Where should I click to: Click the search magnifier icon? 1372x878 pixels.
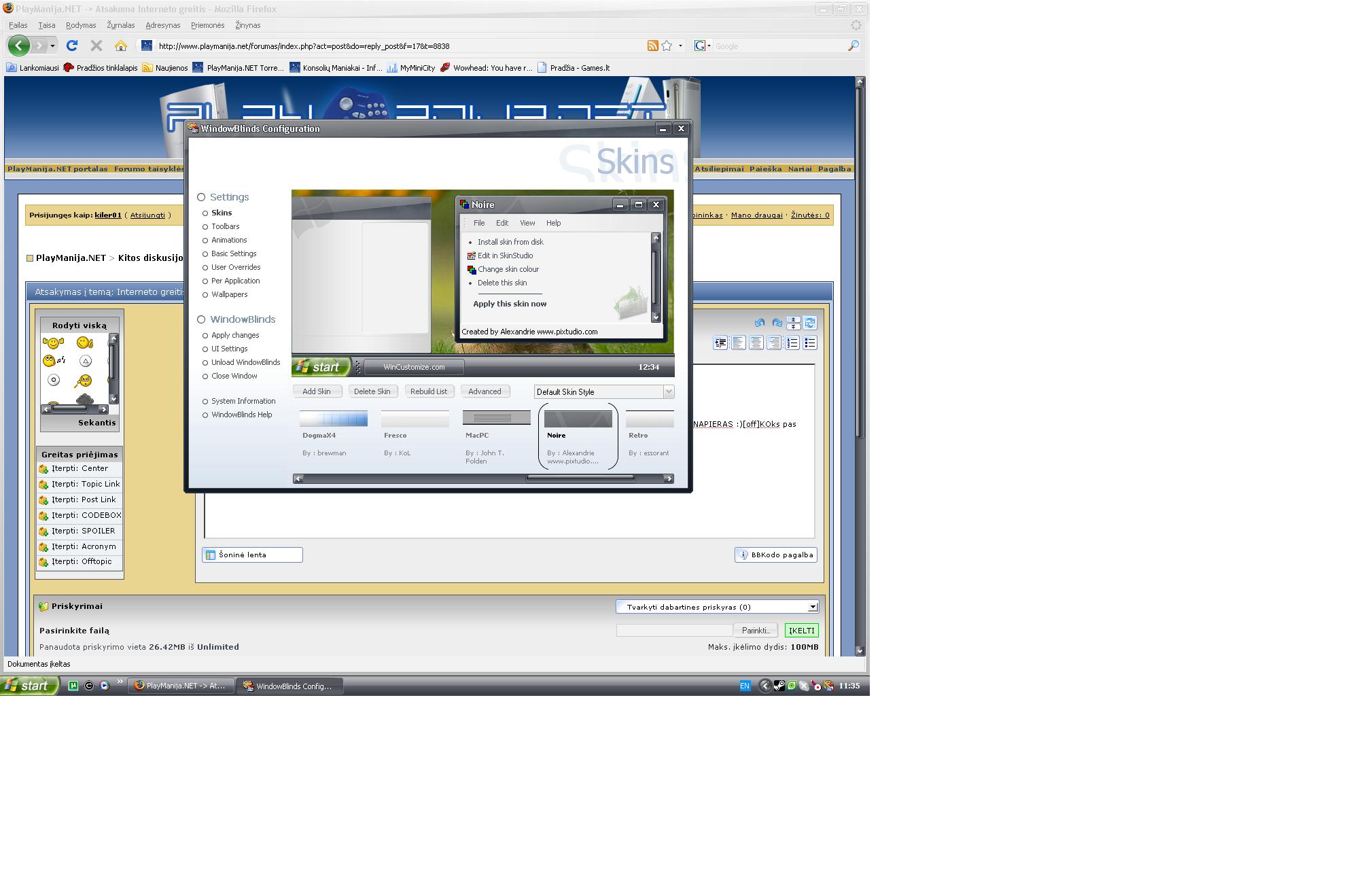coord(854,46)
